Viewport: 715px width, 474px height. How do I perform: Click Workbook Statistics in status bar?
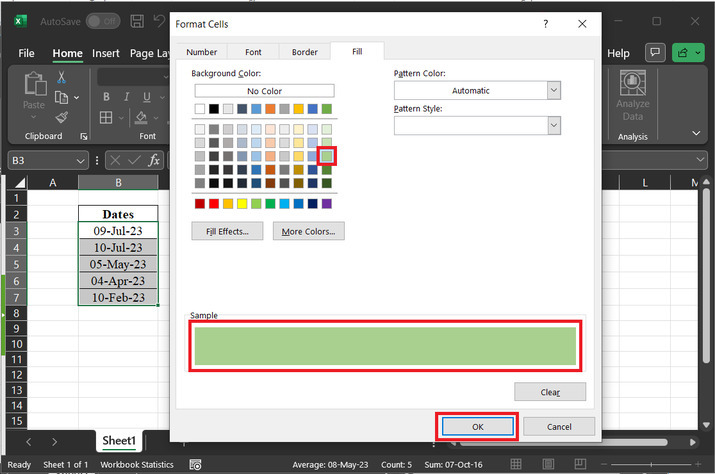tap(137, 464)
